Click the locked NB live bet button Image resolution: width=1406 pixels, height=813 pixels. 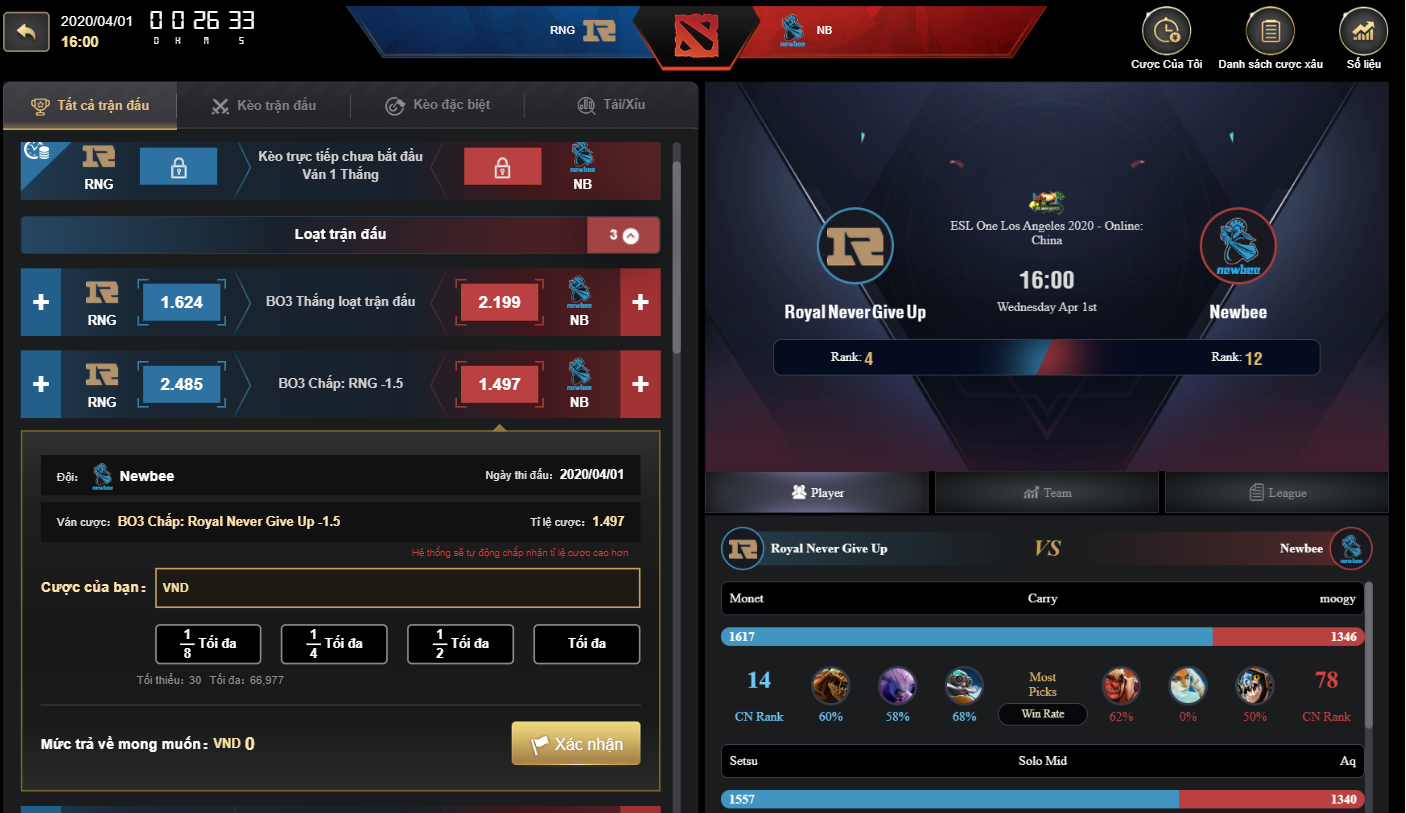coord(503,167)
